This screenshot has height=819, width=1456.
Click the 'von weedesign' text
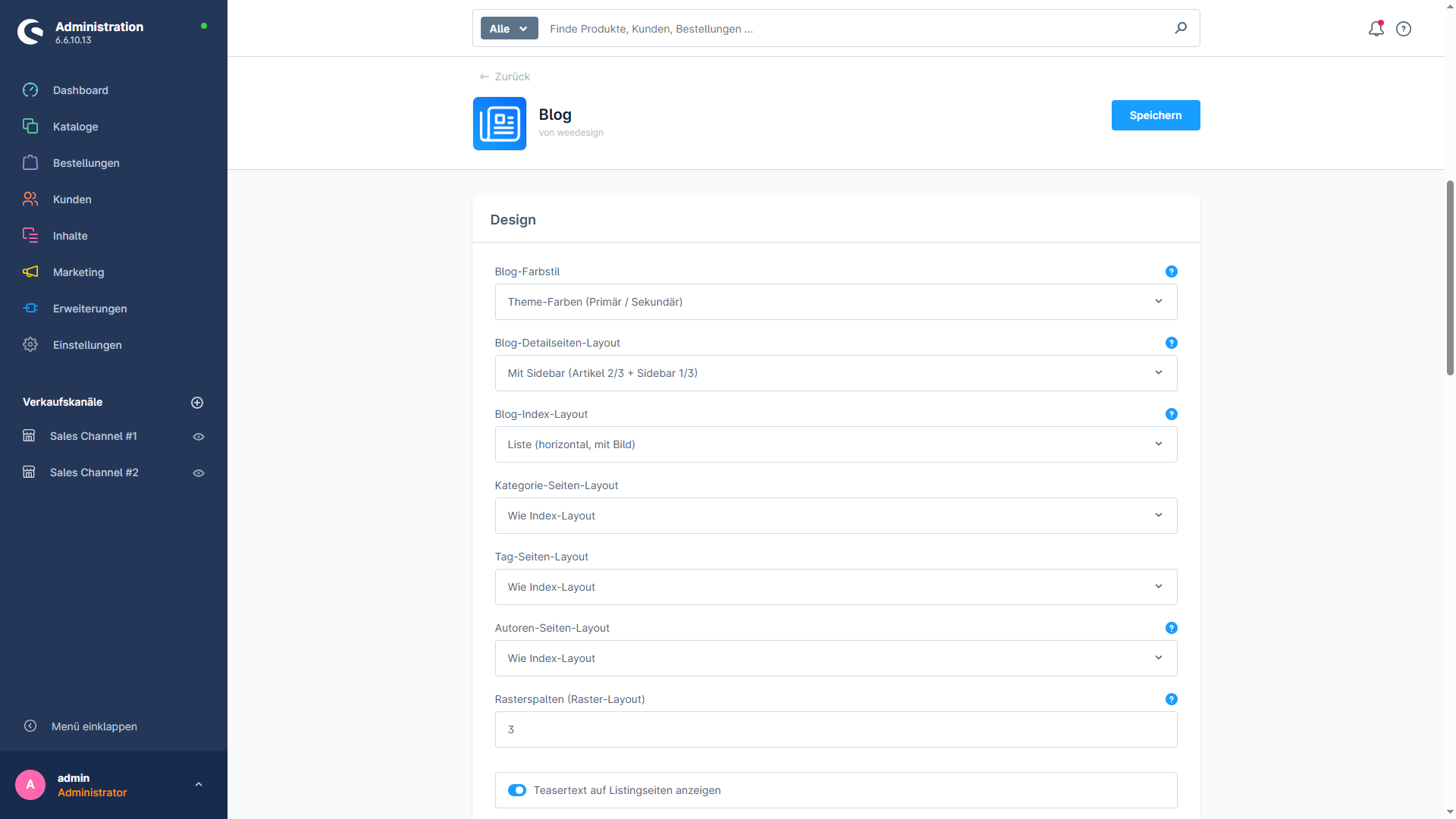coord(571,133)
